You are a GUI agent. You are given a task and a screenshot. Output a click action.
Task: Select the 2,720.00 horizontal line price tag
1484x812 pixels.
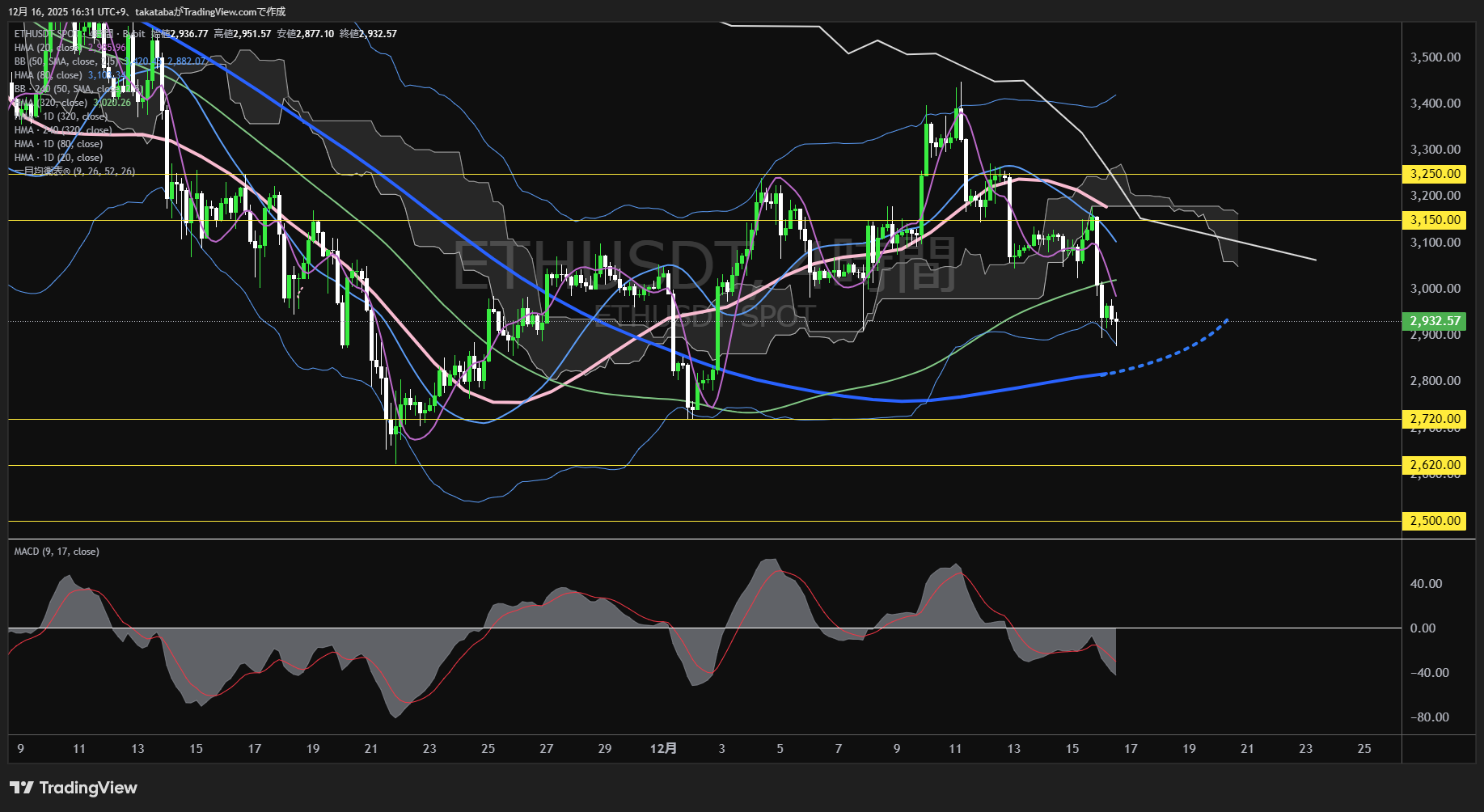point(1435,419)
